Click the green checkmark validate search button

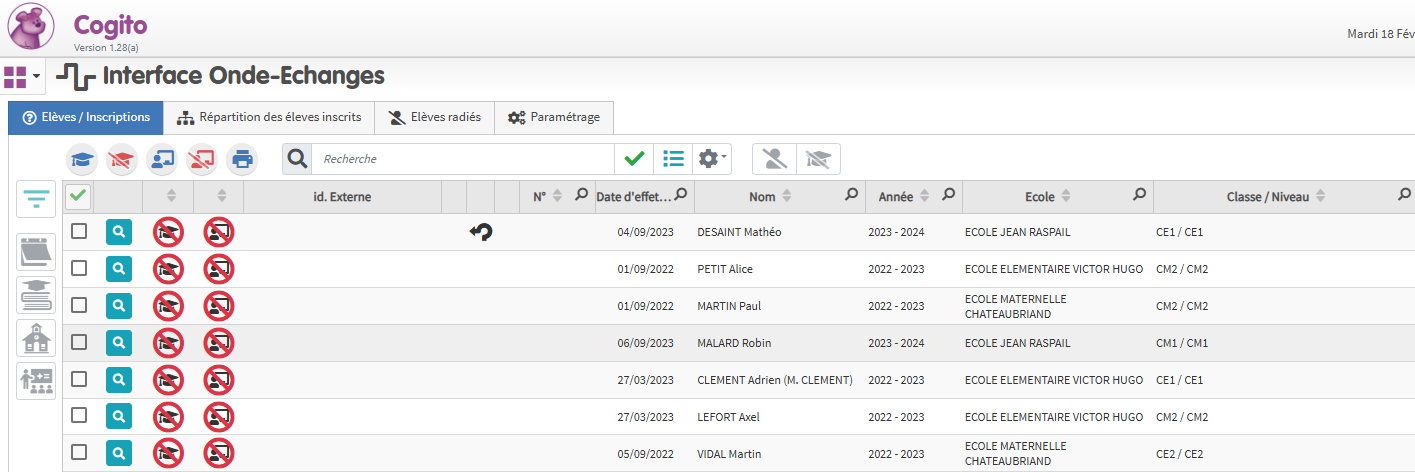tap(634, 159)
